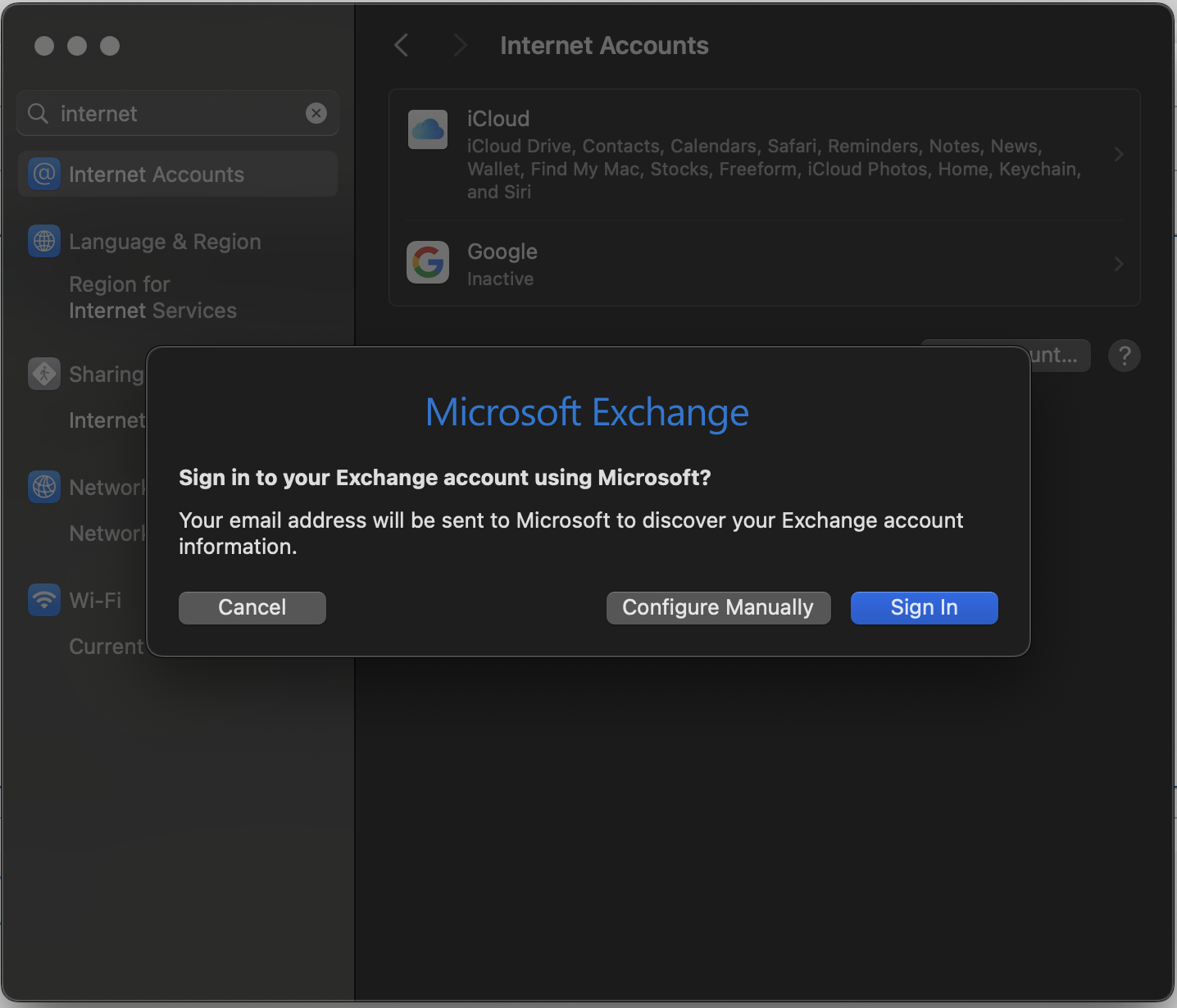Screen dimensions: 1177x1008
Task: Click the Sharing sidebar icon
Action: 44,374
